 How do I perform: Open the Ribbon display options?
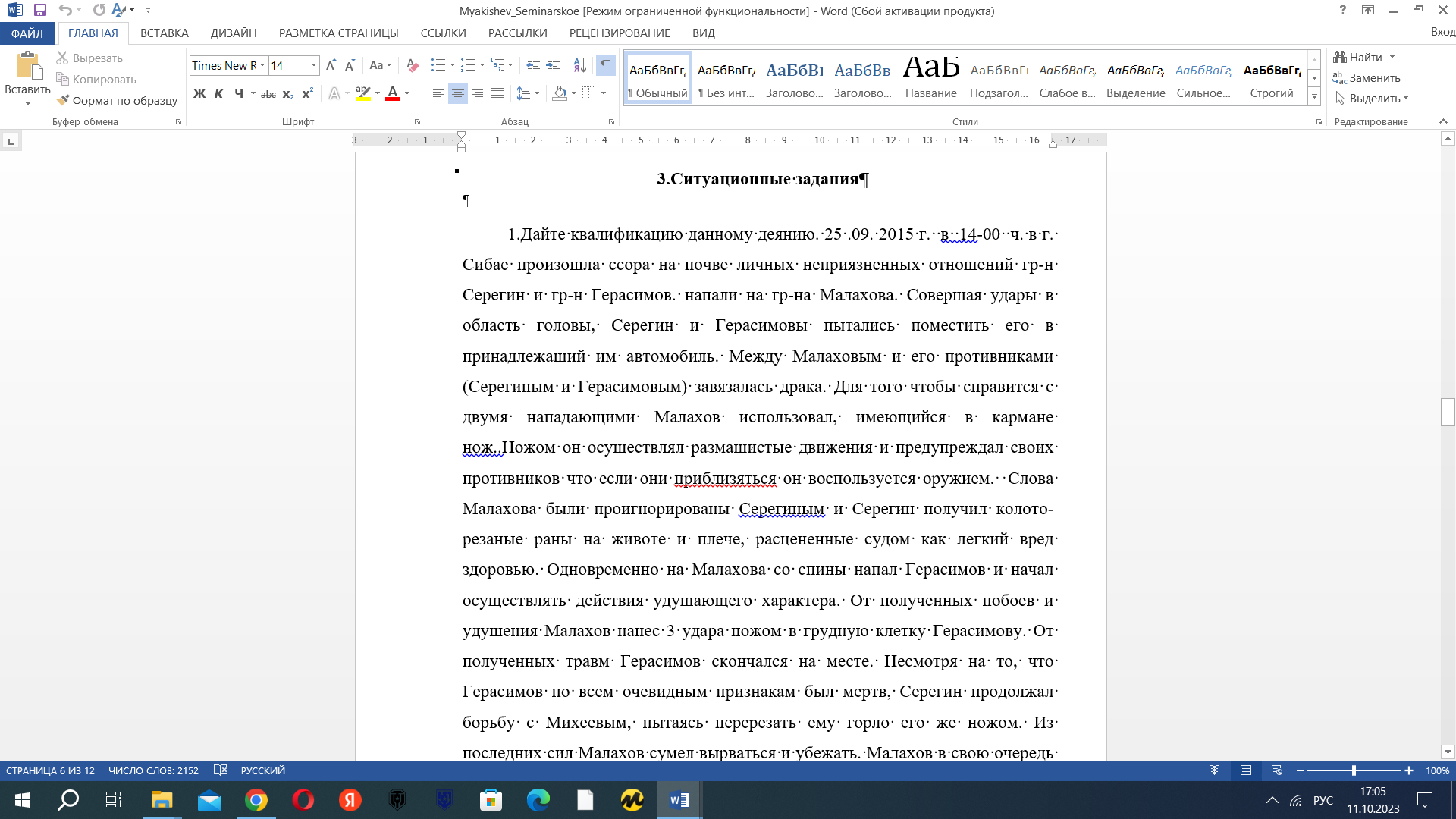[1368, 11]
